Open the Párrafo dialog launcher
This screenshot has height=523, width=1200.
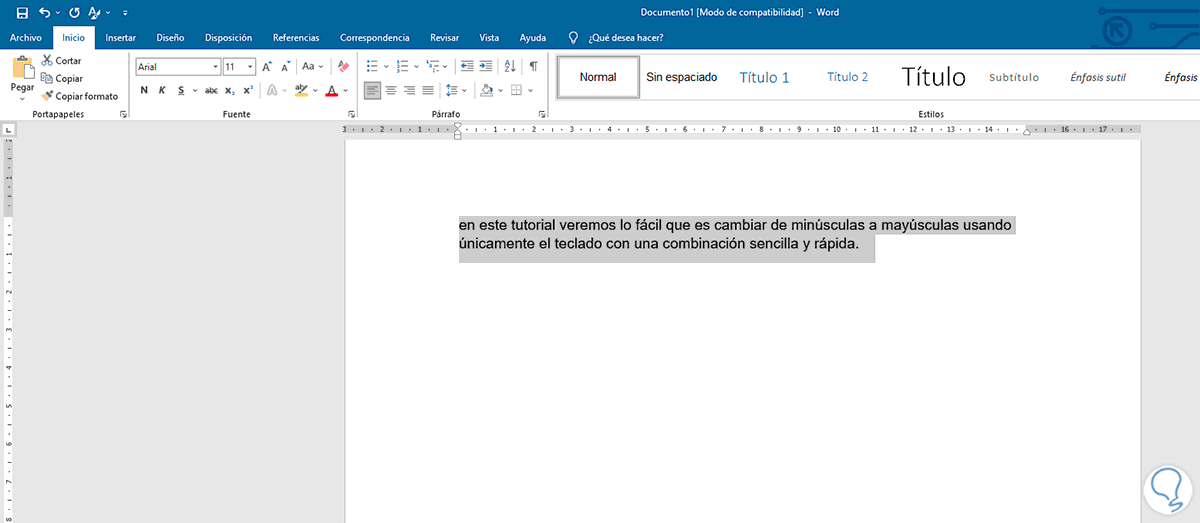coord(542,115)
